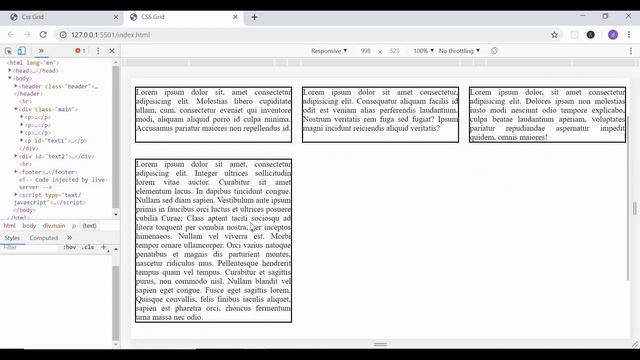Click the paragraph beginning 'Consequatur aliquam facilis'
This screenshot has width=640, height=360.
coord(380,114)
